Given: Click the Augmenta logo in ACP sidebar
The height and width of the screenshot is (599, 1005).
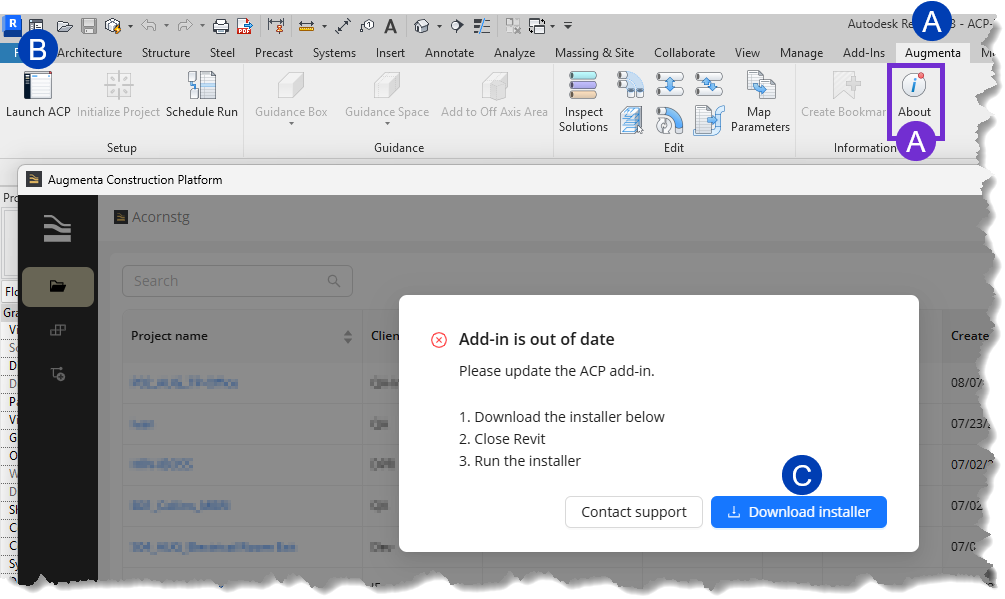Looking at the screenshot, I should [57, 229].
